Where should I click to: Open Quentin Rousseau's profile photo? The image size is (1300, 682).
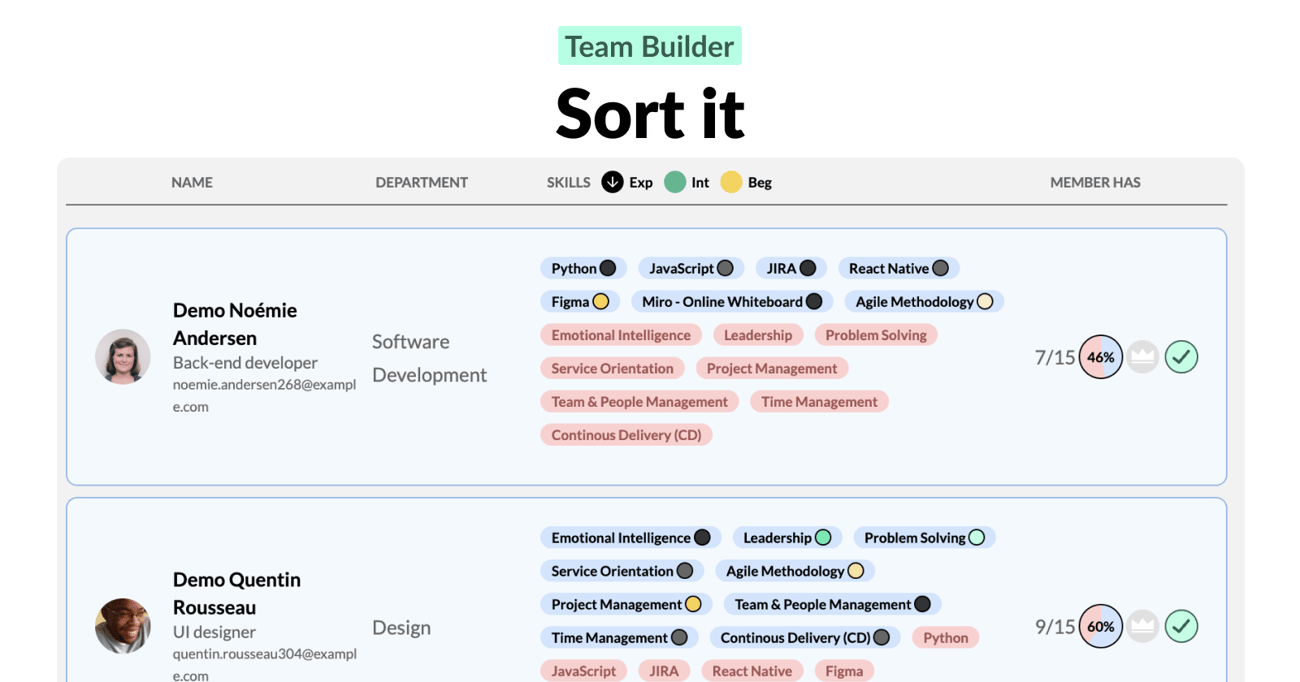pos(123,626)
